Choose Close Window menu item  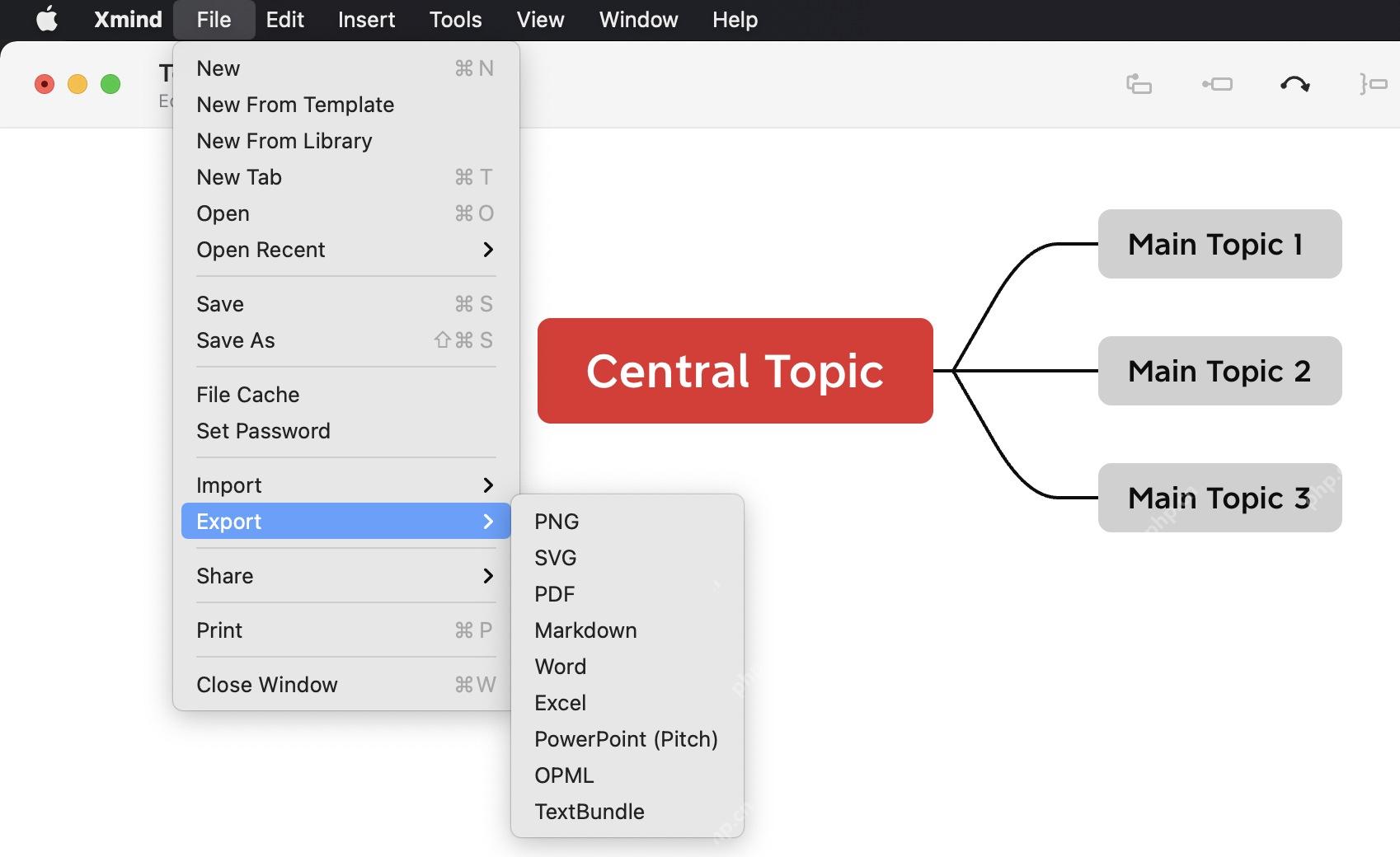346,685
